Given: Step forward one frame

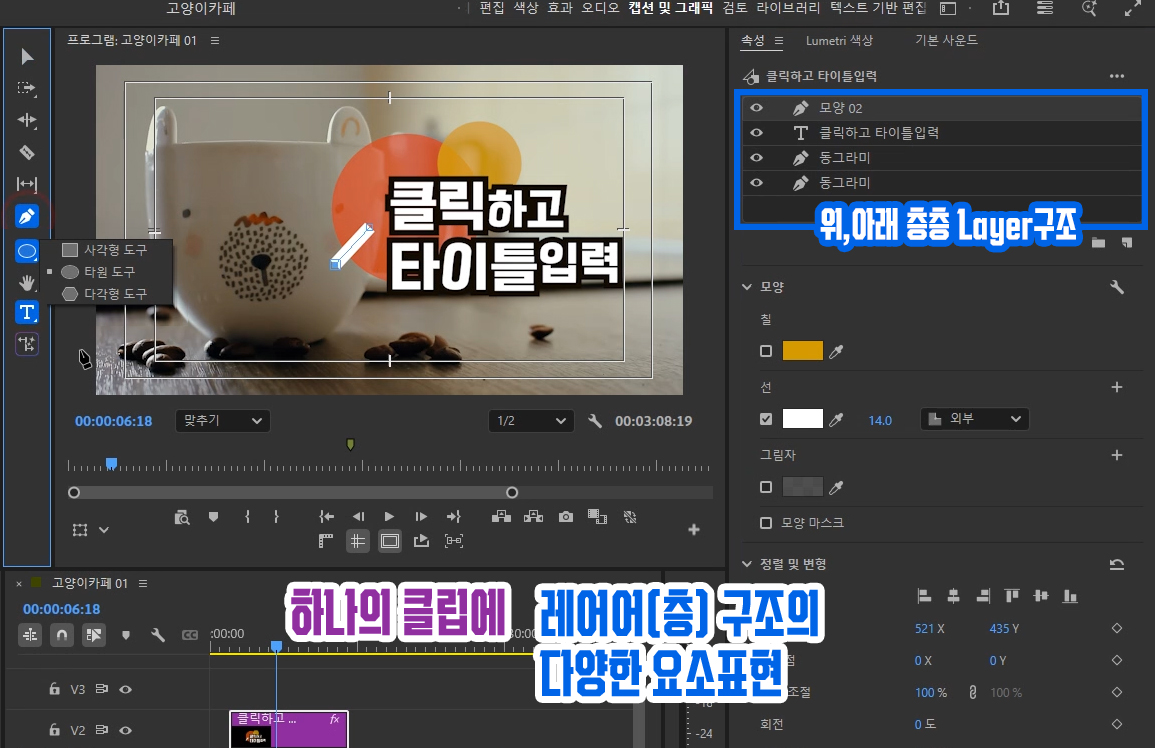Looking at the screenshot, I should click(421, 517).
